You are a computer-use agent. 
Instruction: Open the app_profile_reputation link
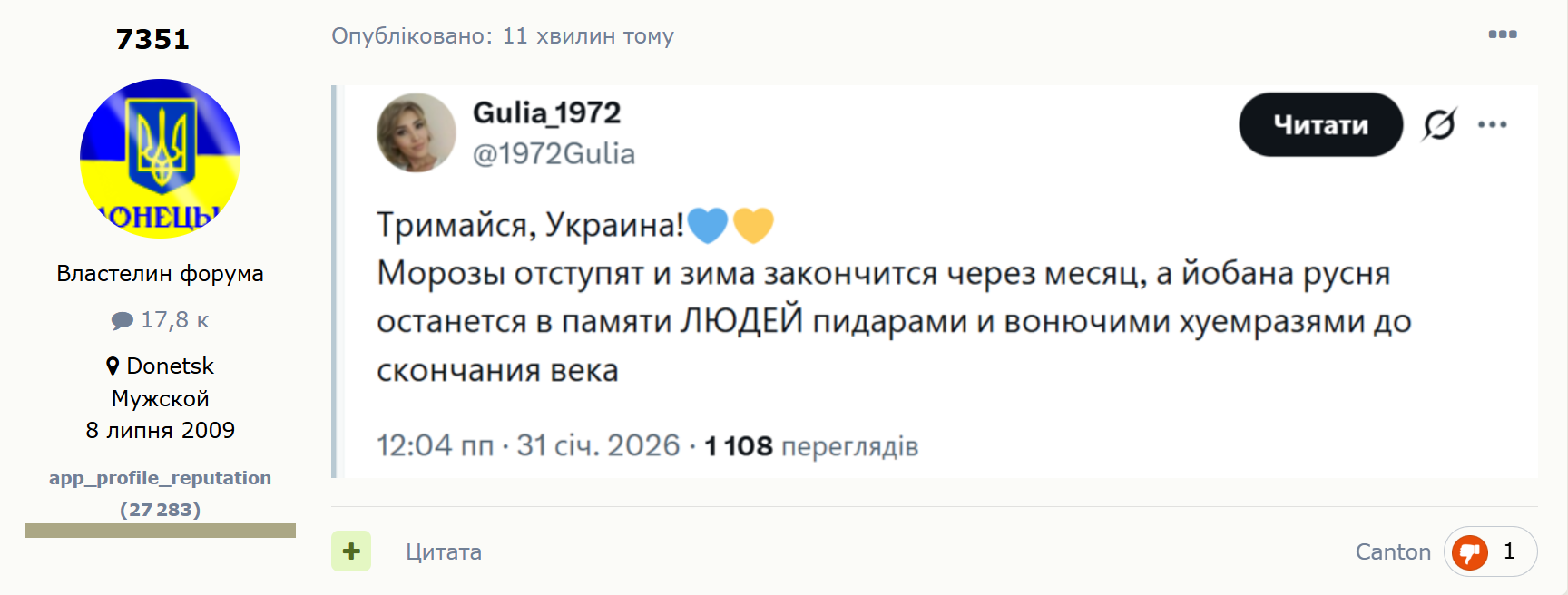(x=160, y=478)
